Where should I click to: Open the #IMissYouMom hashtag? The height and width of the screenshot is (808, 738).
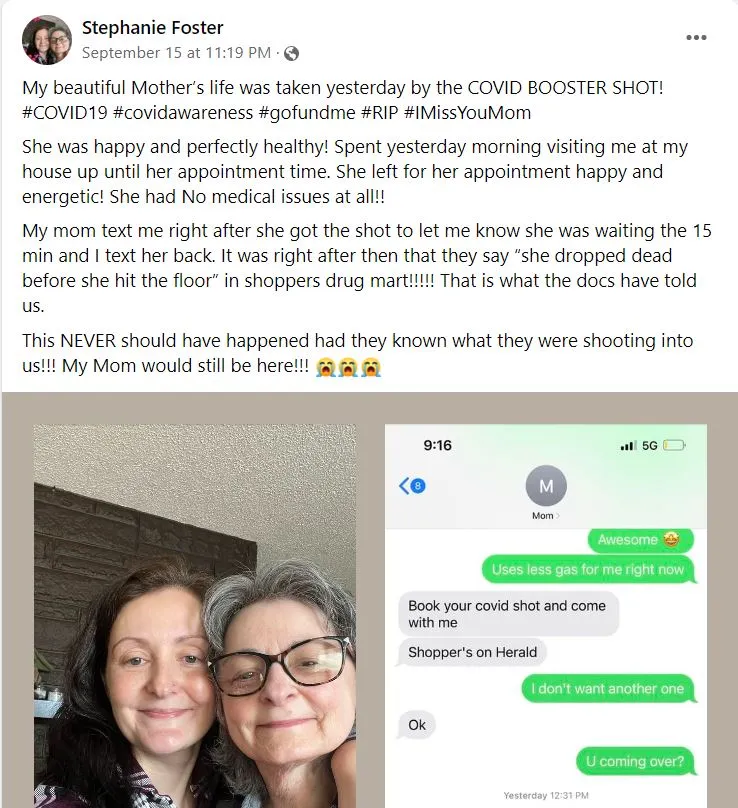pyautogui.click(x=467, y=112)
